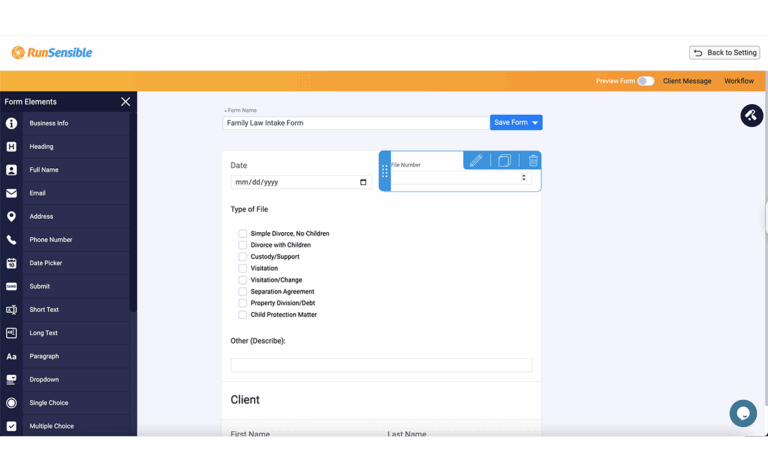768x474 pixels.
Task: Tick the Custody/Support checkbox
Action: pyautogui.click(x=242, y=257)
